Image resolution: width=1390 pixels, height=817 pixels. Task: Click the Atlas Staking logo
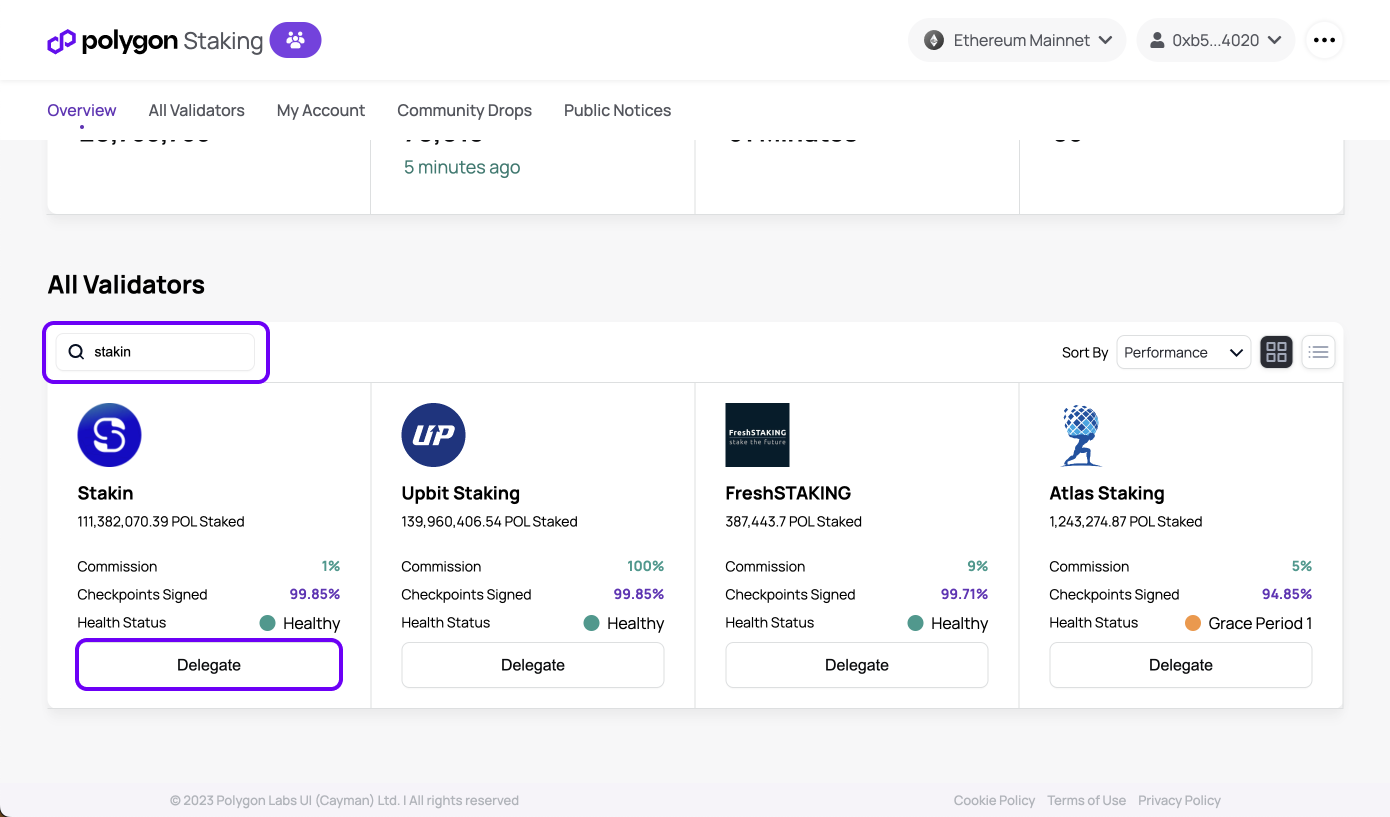coord(1081,435)
